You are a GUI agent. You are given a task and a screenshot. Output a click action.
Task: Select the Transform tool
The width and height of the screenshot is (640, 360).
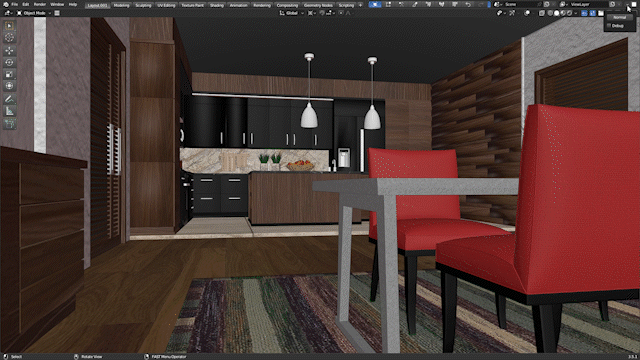pos(9,86)
